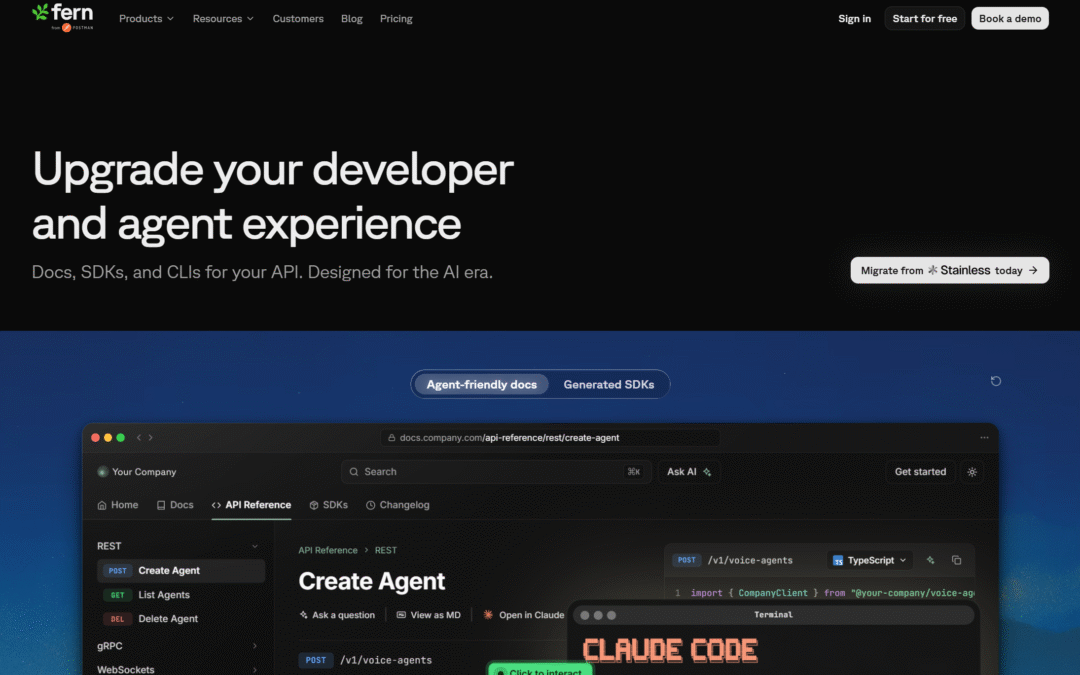1080x675 pixels.
Task: Click the Get started button
Action: (920, 472)
